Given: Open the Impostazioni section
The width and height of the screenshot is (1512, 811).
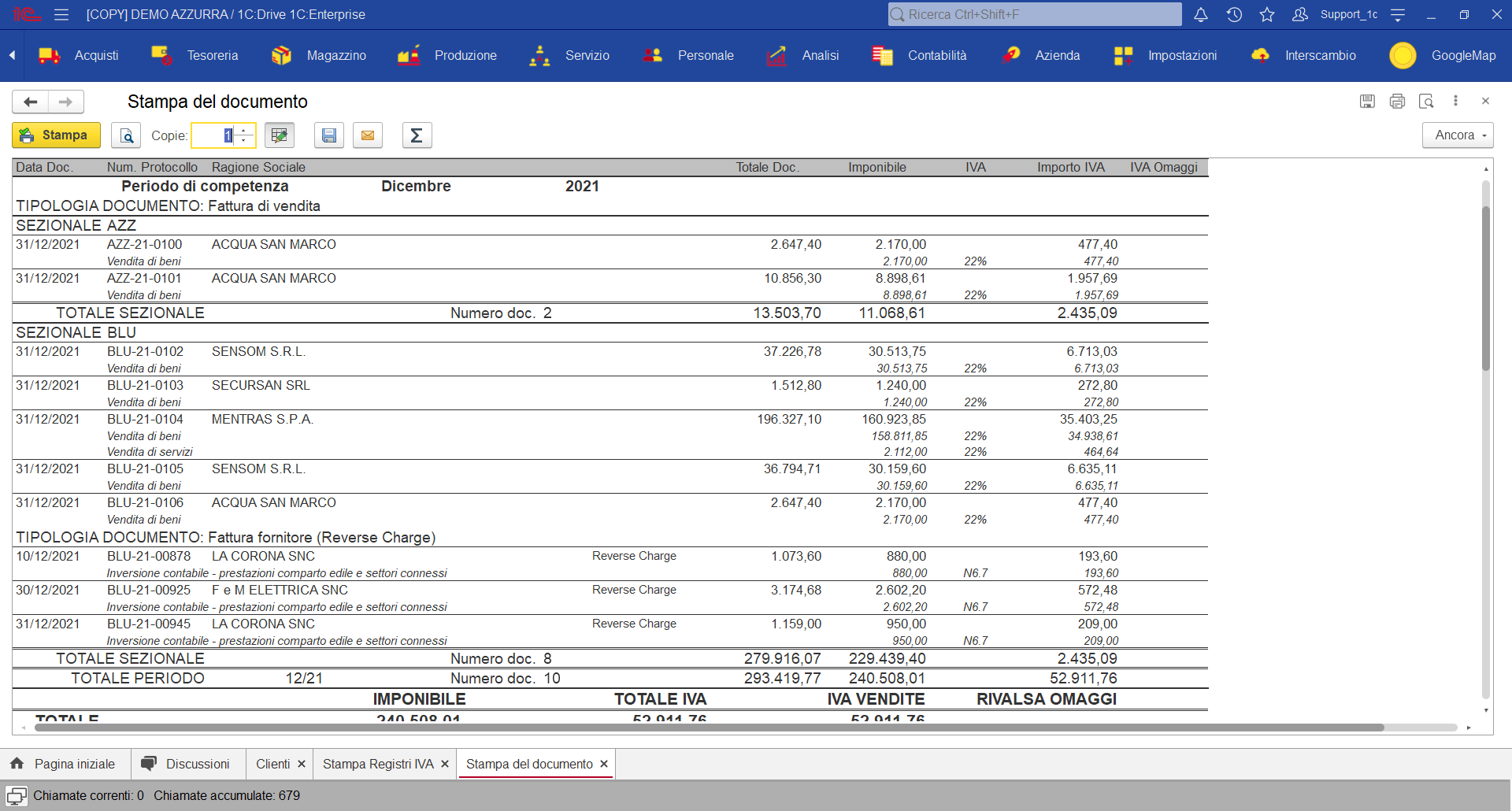Looking at the screenshot, I should click(x=1165, y=55).
